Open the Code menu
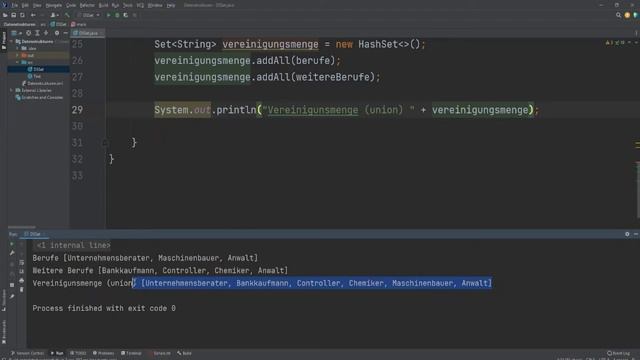This screenshot has height=360, width=640. click(x=71, y=5)
